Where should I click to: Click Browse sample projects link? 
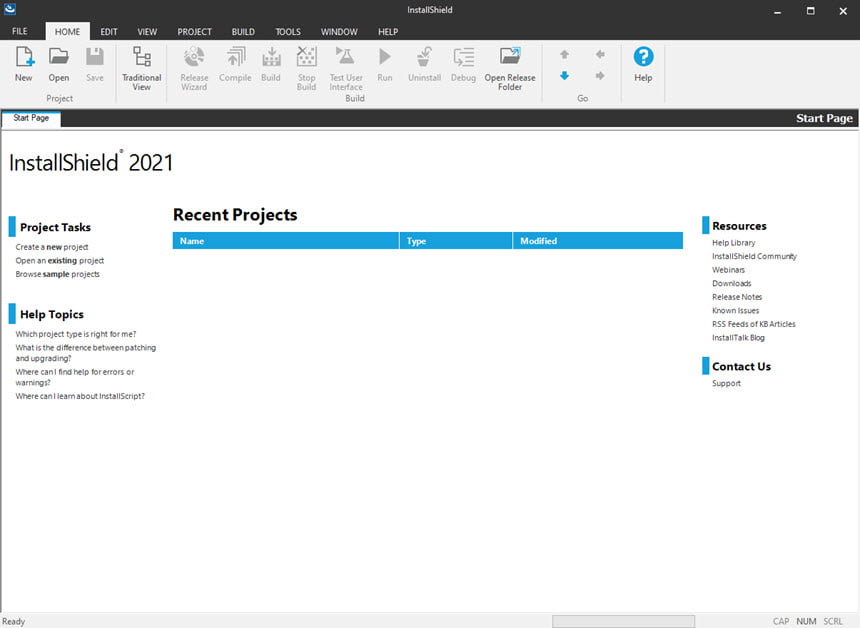point(58,274)
